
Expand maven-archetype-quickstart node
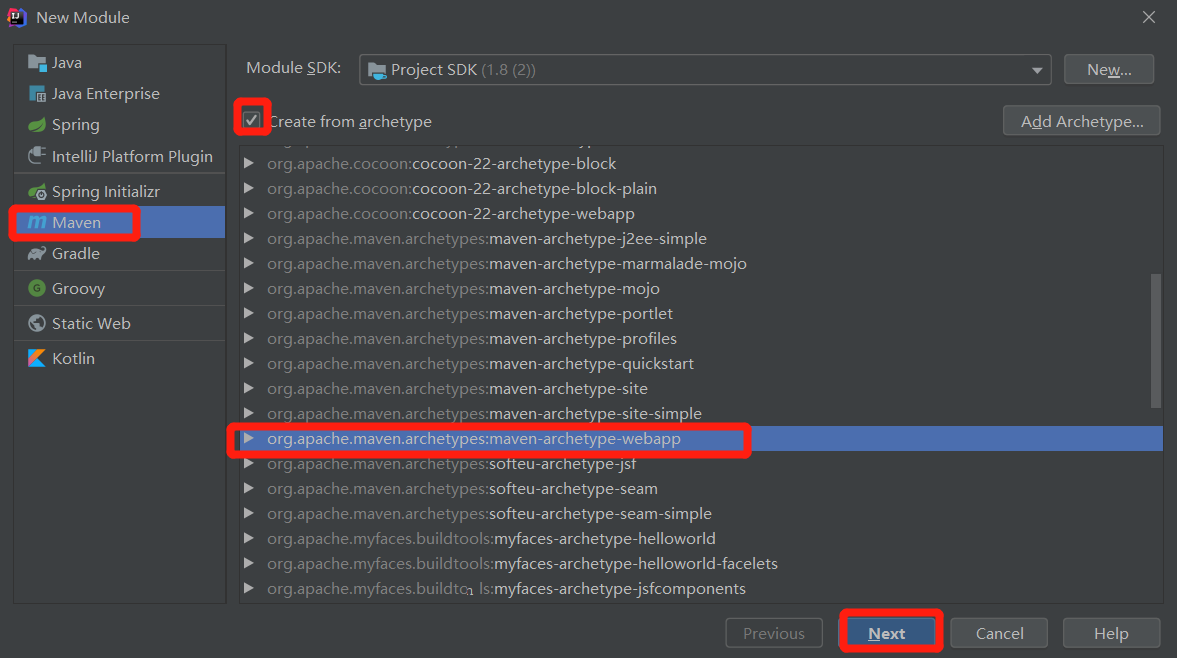[x=248, y=364]
